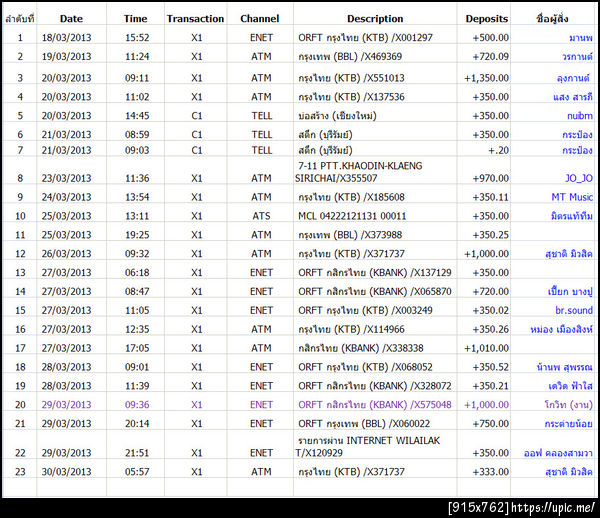Select description ORFT (KTB) /X003249

point(365,310)
